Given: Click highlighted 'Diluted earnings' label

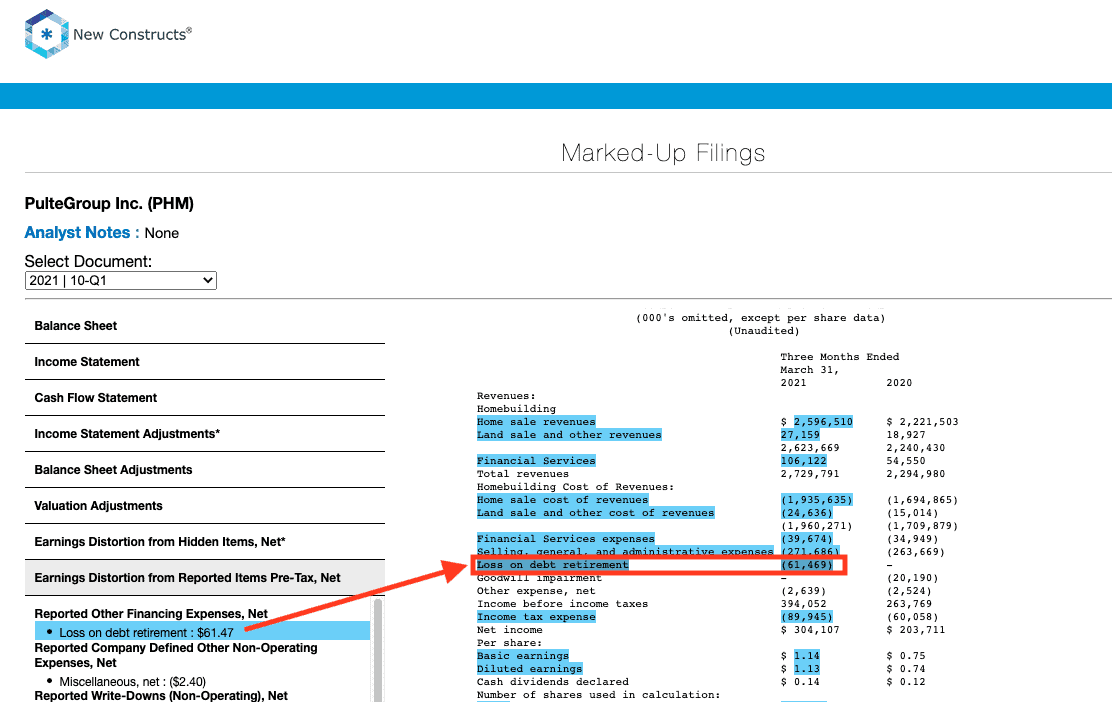Looking at the screenshot, I should [529, 669].
